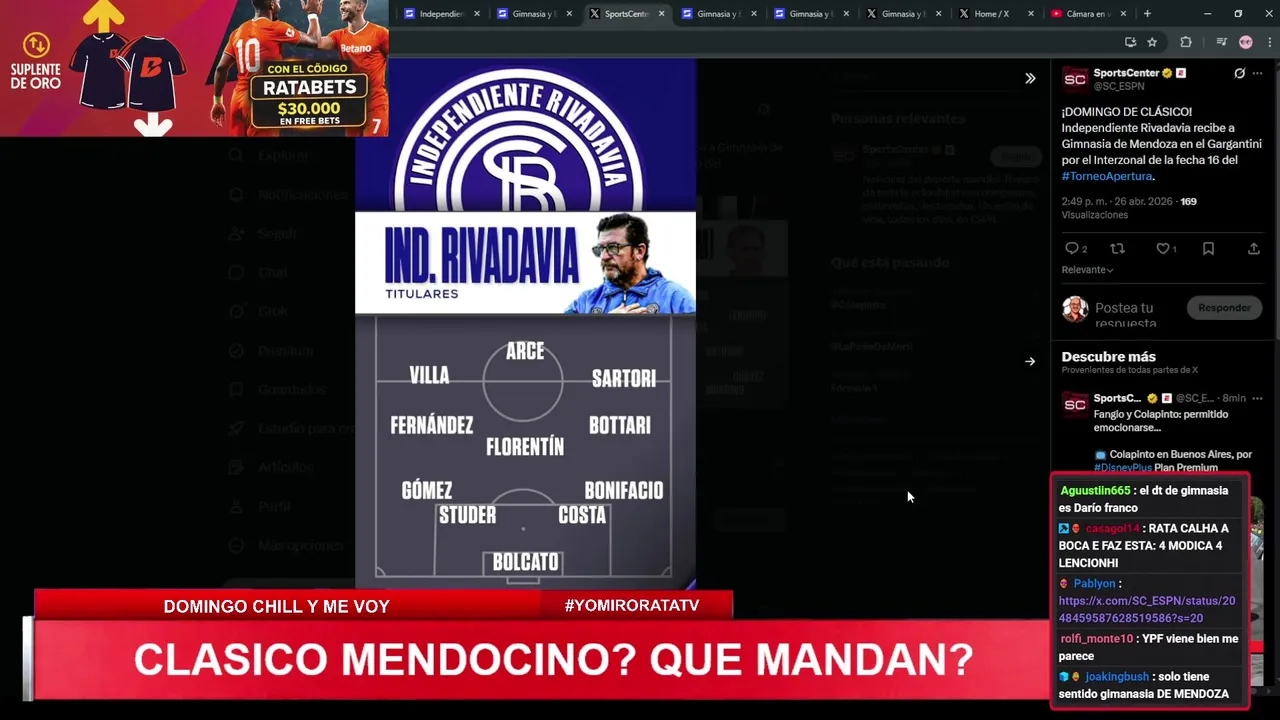Open the browser media control icon

click(1221, 42)
